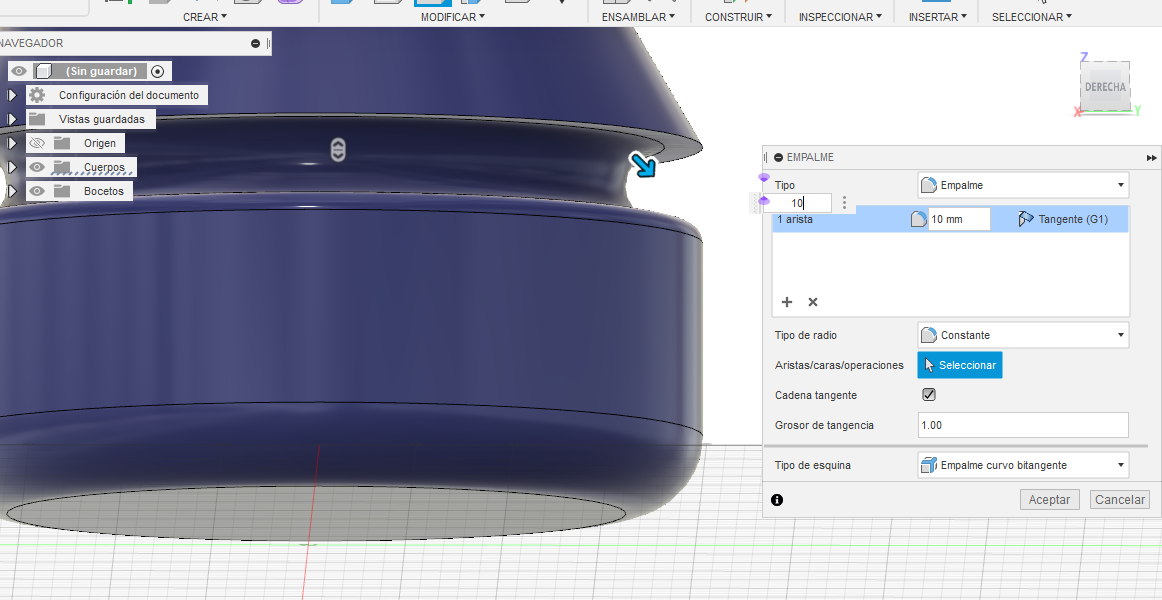Expand the Cuerpos node

(x=12, y=167)
